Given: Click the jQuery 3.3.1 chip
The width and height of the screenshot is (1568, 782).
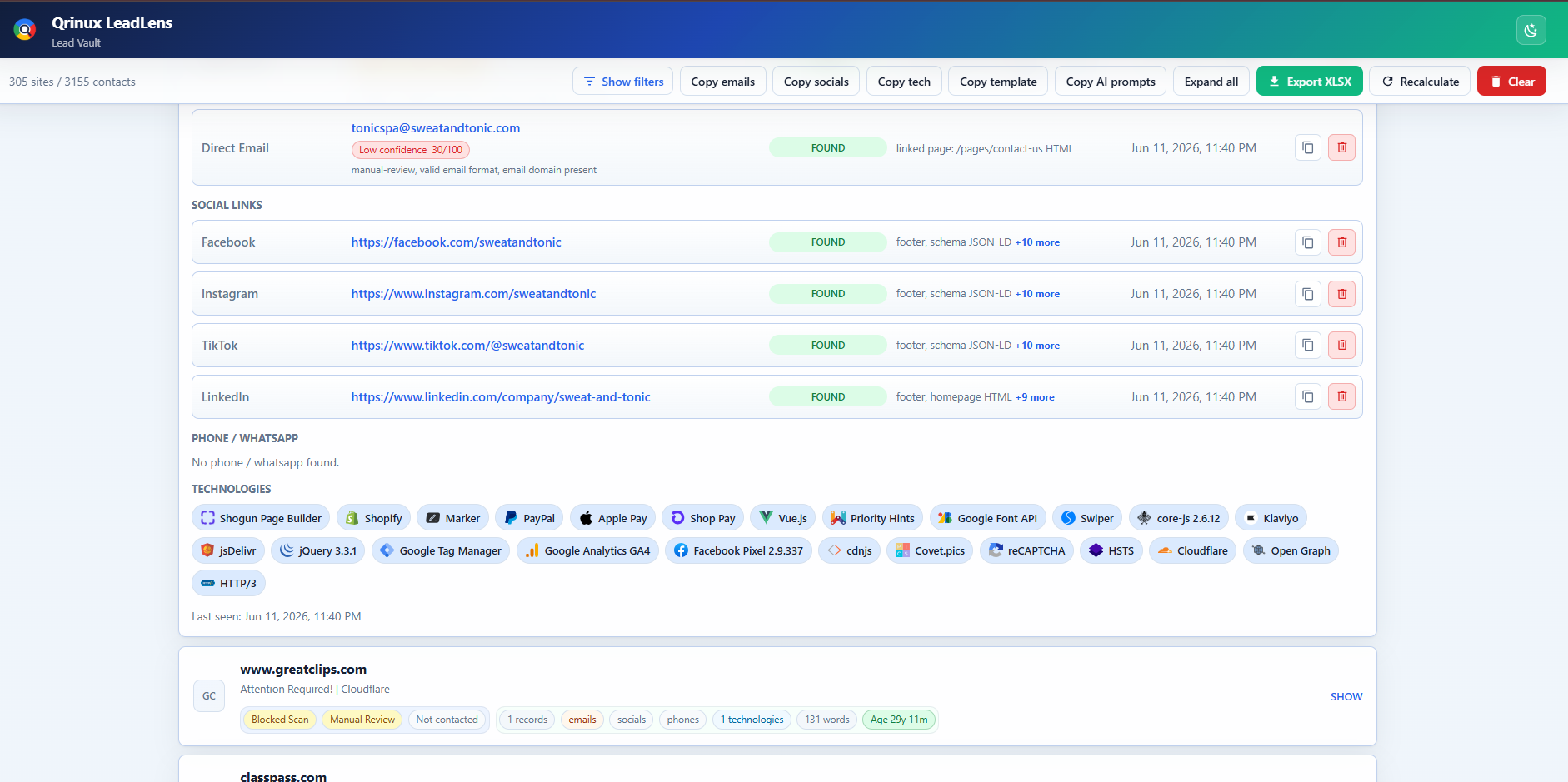Looking at the screenshot, I should click(317, 550).
